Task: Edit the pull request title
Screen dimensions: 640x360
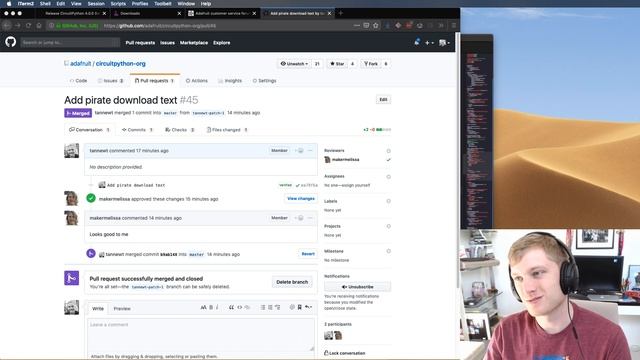Action: (x=383, y=100)
